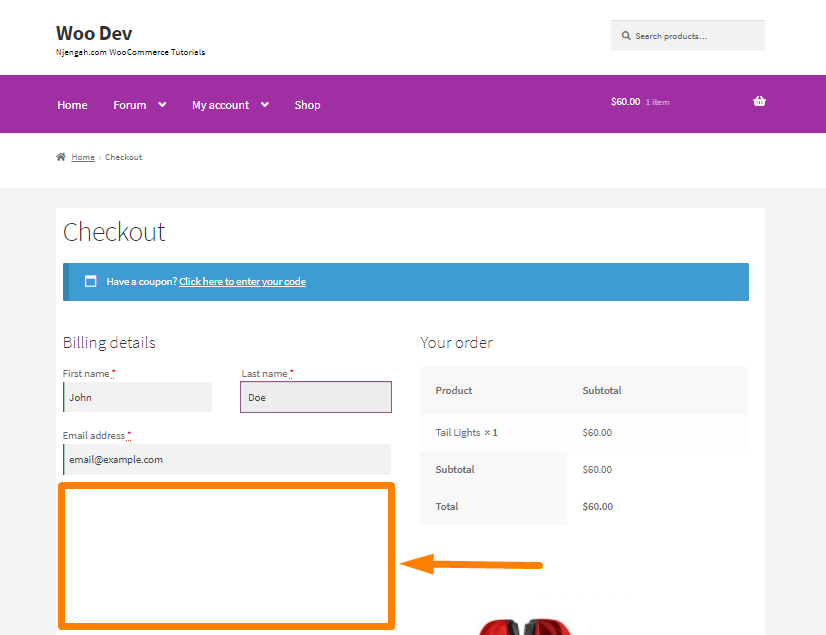Click the Billing details heading
Screen dimensions: 826x635
pos(109,343)
